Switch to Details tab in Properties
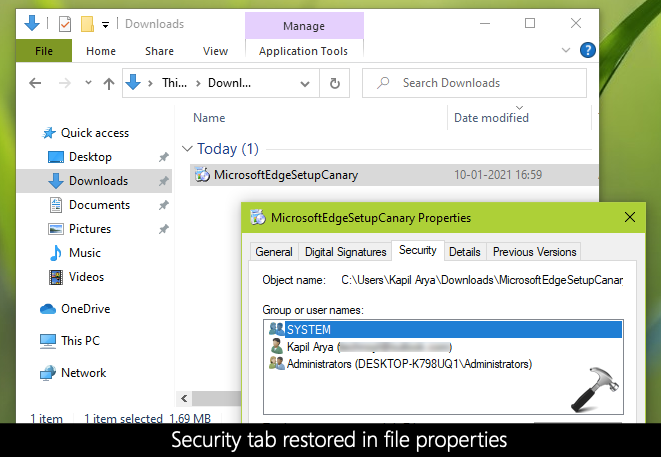Screen dimensions: 661x457 click(465, 252)
